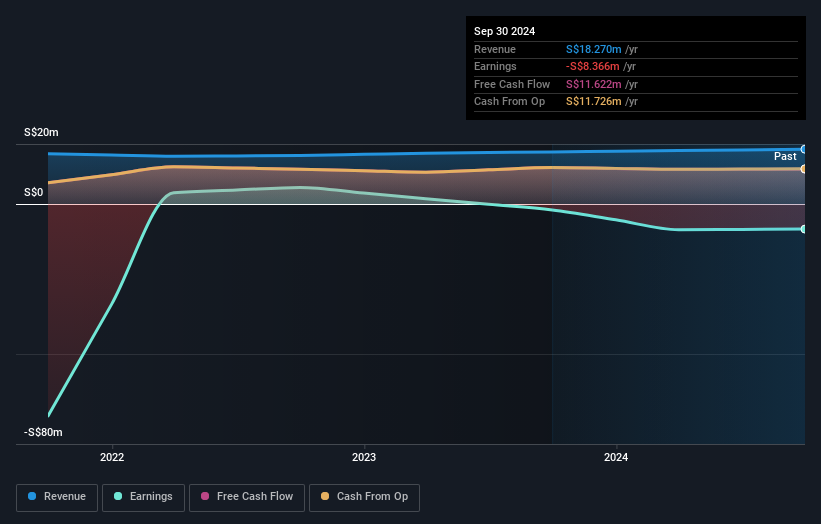Click the Sep 30 2024 tooltip date
Viewport: 821px width, 524px height.
coord(504,31)
